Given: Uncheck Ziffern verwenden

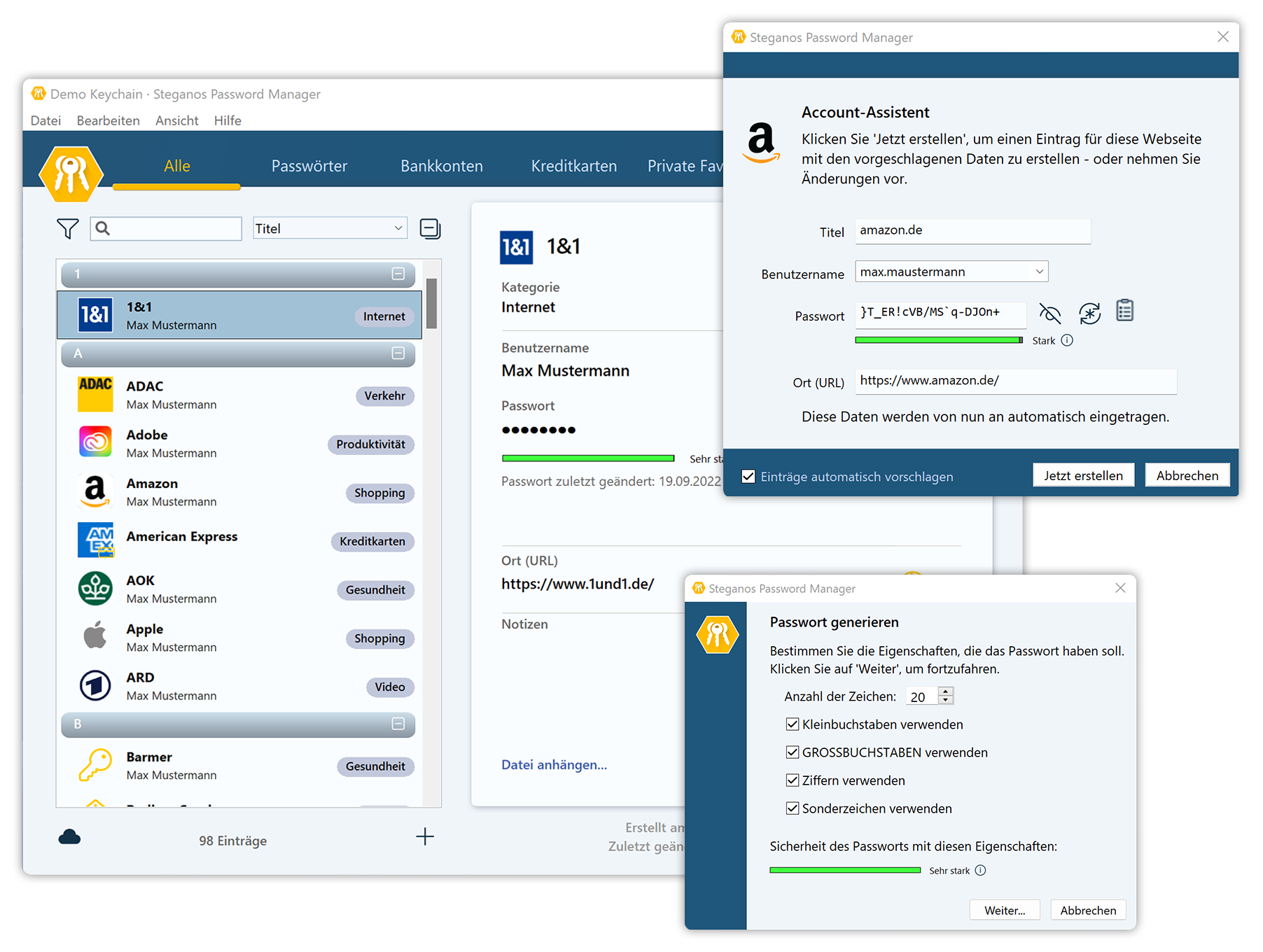Looking at the screenshot, I should point(793,780).
